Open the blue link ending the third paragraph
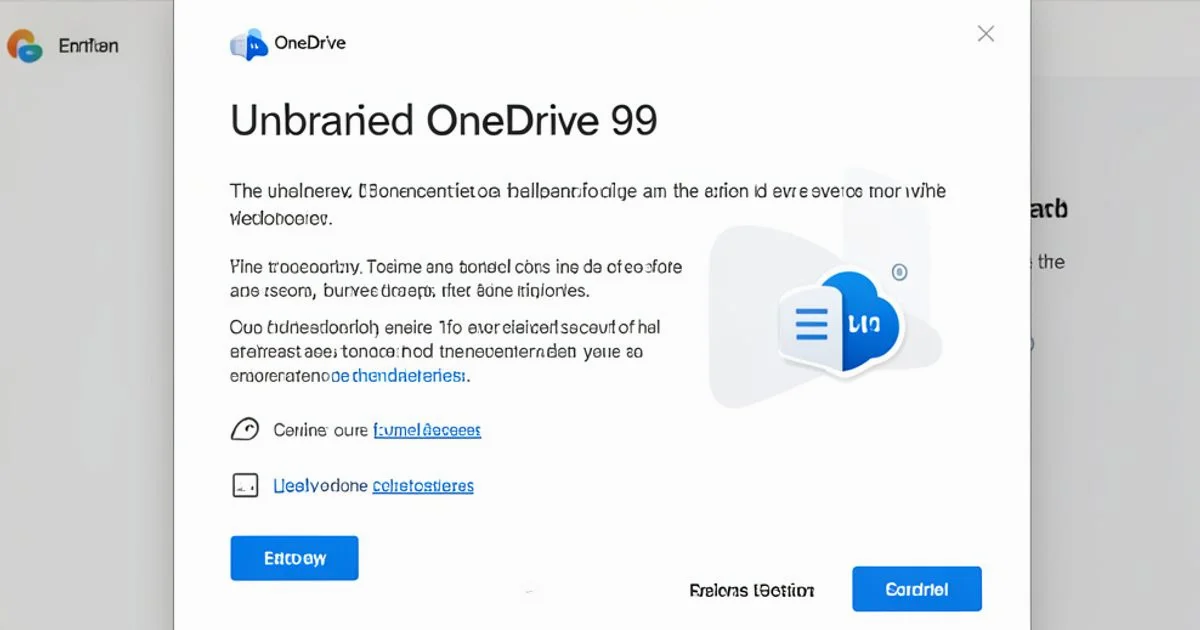1200x630 pixels. point(399,376)
